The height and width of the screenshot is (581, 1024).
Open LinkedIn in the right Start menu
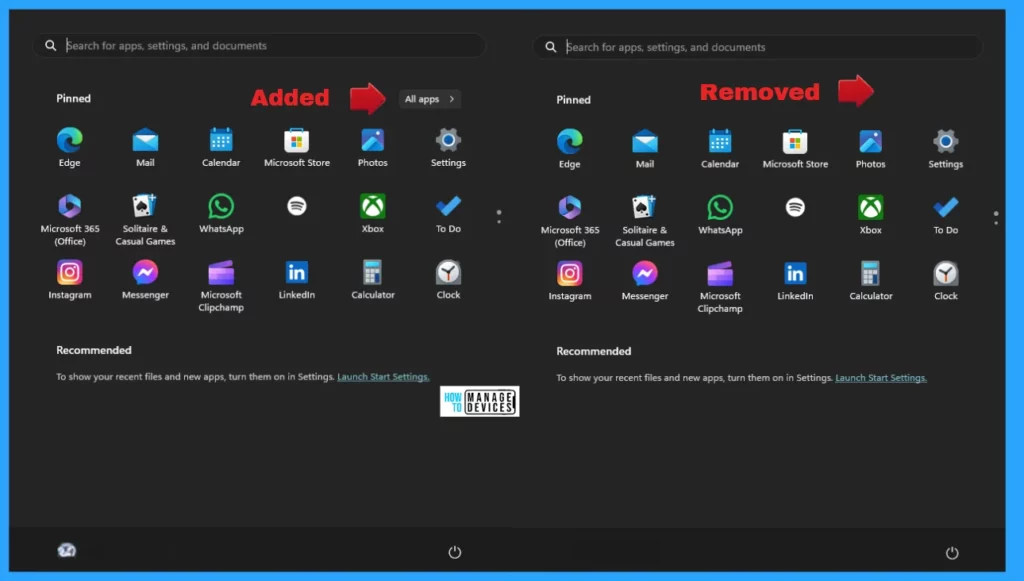tap(795, 281)
